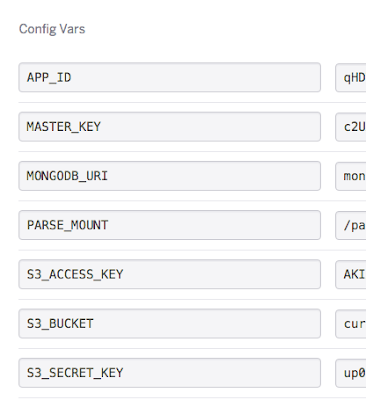Focus the PARSE_MOUNT value starting with /pa
The height and width of the screenshot is (400, 366).
click(351, 225)
